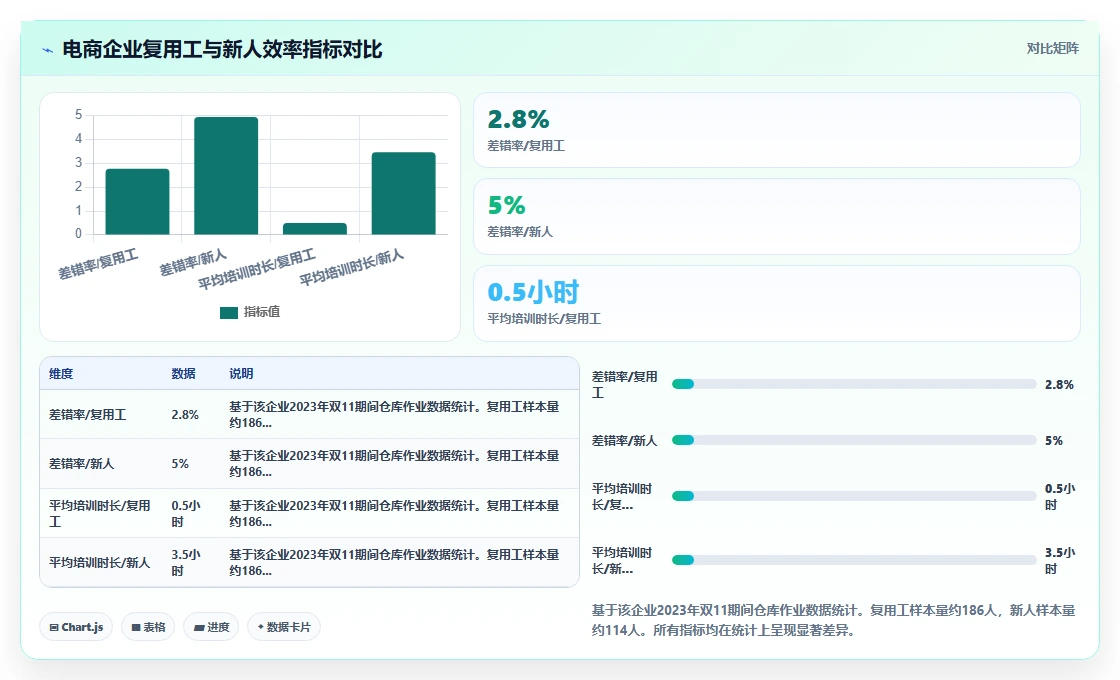The width and height of the screenshot is (1120, 680).
Task: Click the 5% value in table
Action: 180,464
